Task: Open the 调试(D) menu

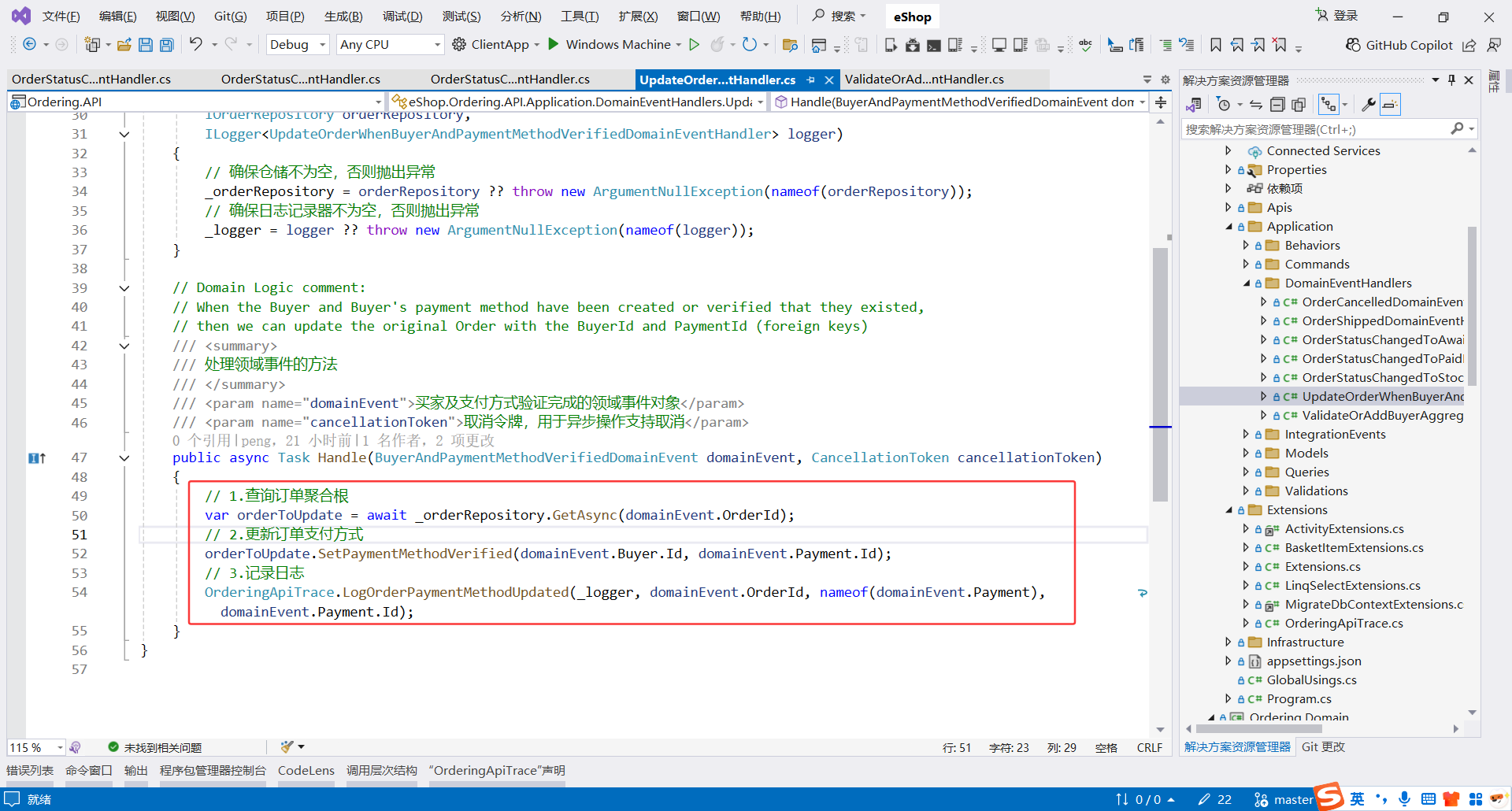Action: click(x=402, y=17)
